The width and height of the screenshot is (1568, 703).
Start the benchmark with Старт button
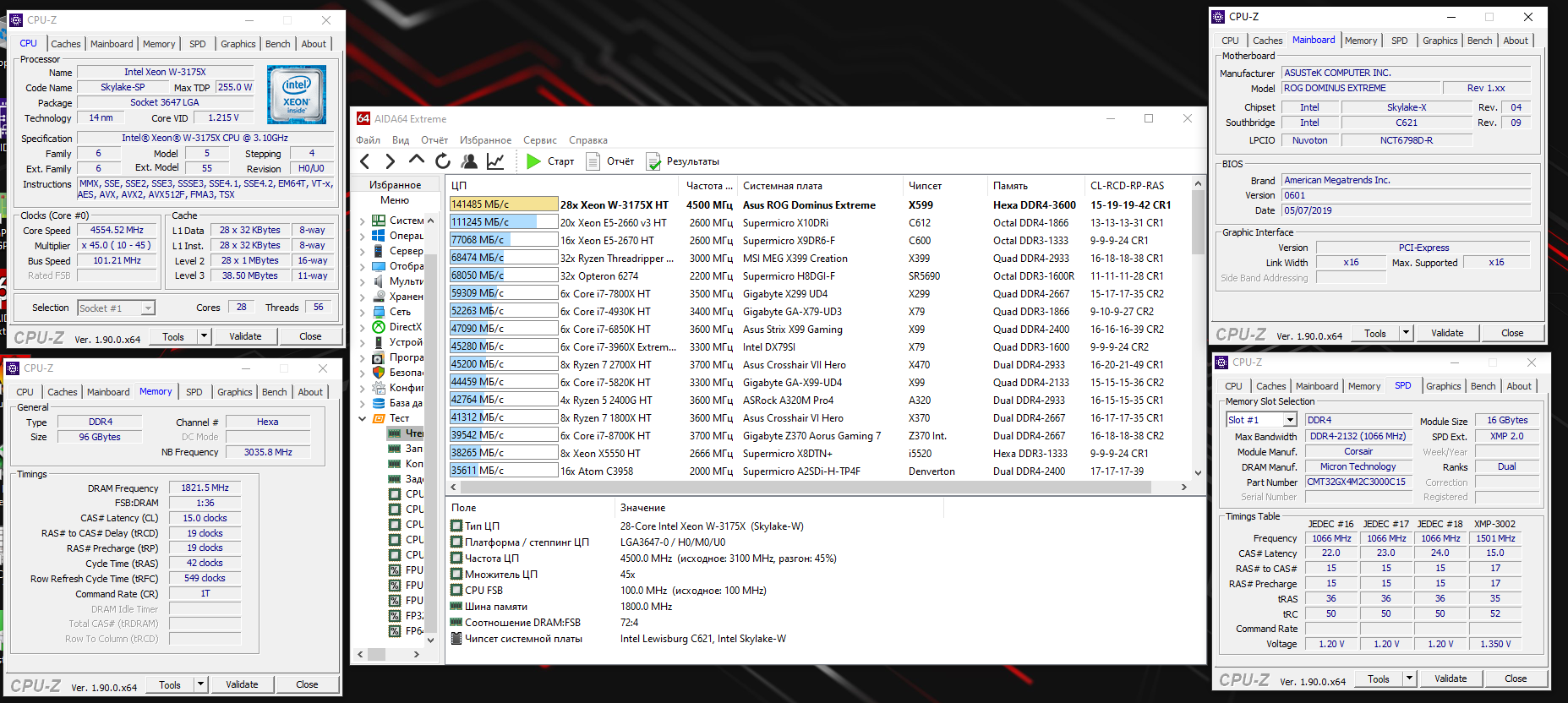pyautogui.click(x=549, y=161)
